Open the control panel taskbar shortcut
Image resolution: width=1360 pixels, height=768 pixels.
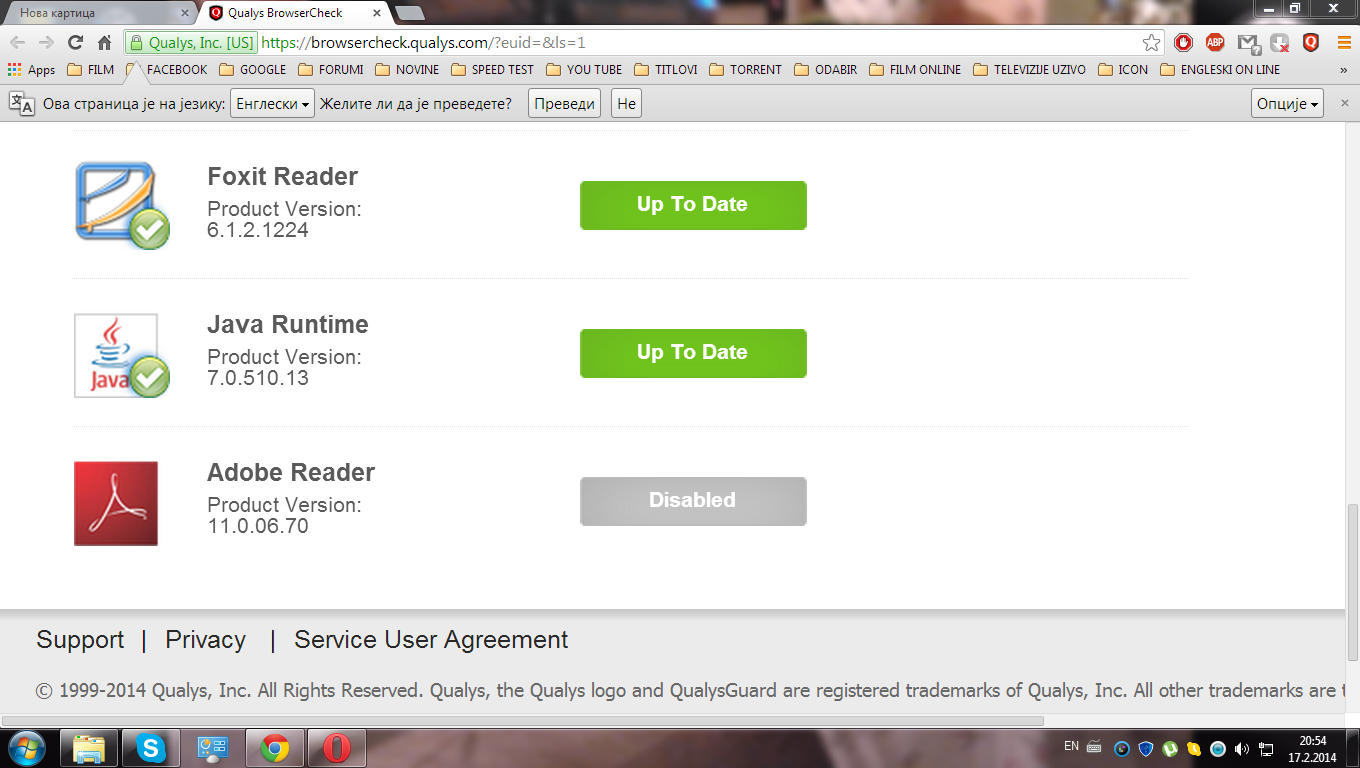tap(213, 748)
